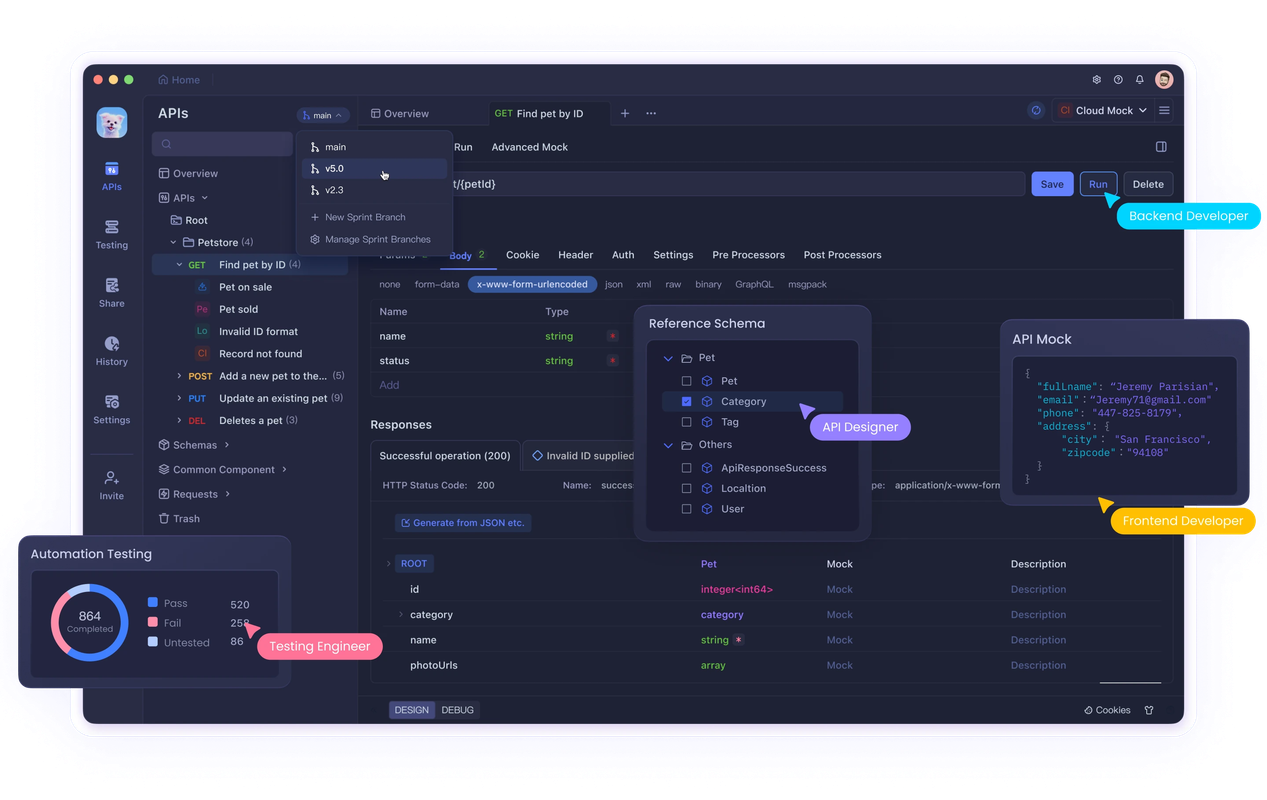
Task: Switch to the Pre Processors tab
Action: [x=748, y=255]
